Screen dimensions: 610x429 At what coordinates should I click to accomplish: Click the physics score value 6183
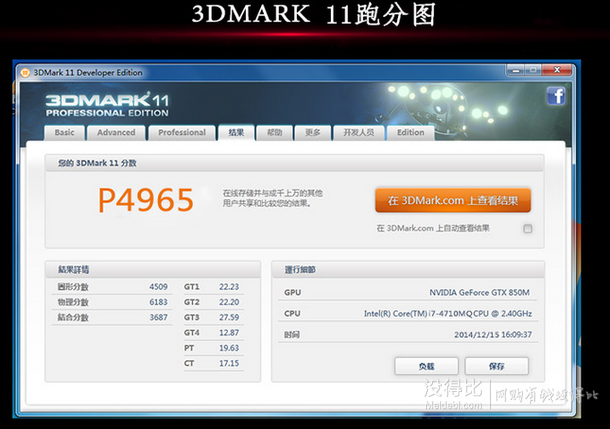click(158, 302)
